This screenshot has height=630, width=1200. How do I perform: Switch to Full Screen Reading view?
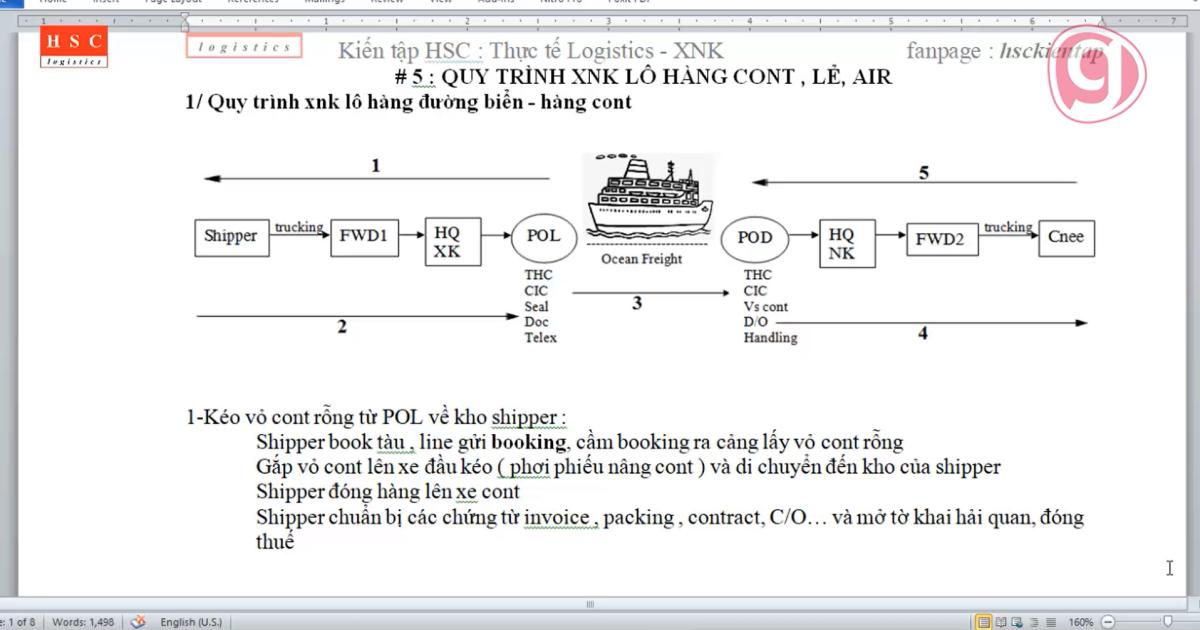(x=1001, y=622)
